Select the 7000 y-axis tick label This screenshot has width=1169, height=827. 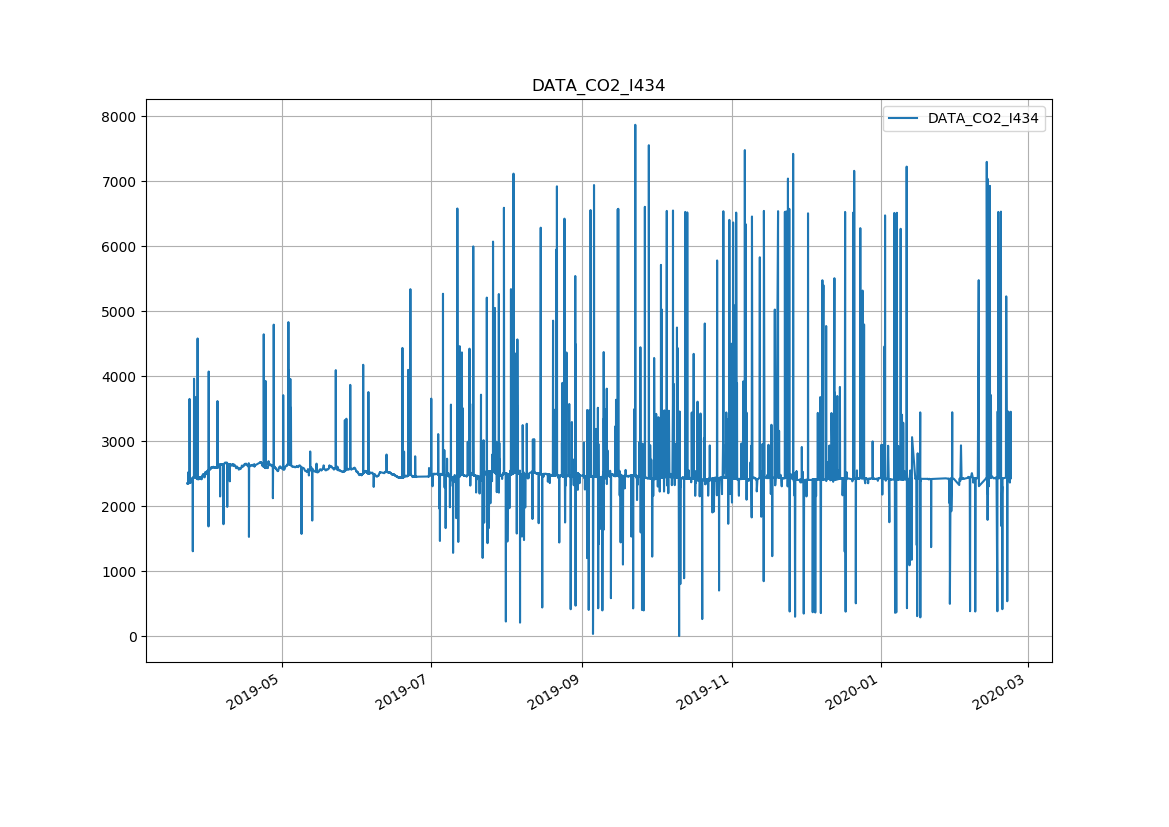click(x=120, y=182)
